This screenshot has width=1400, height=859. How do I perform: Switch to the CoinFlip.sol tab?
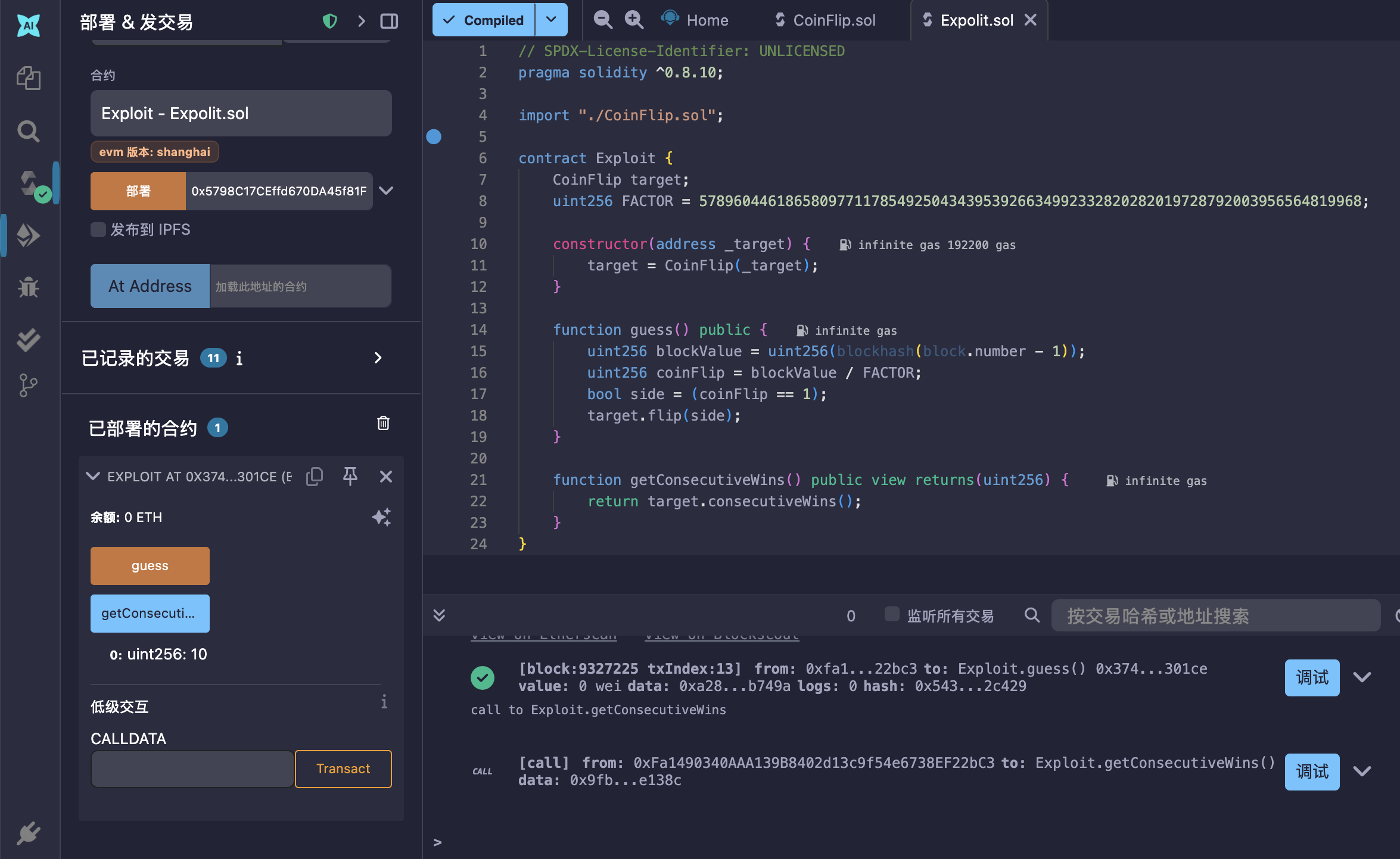[833, 20]
